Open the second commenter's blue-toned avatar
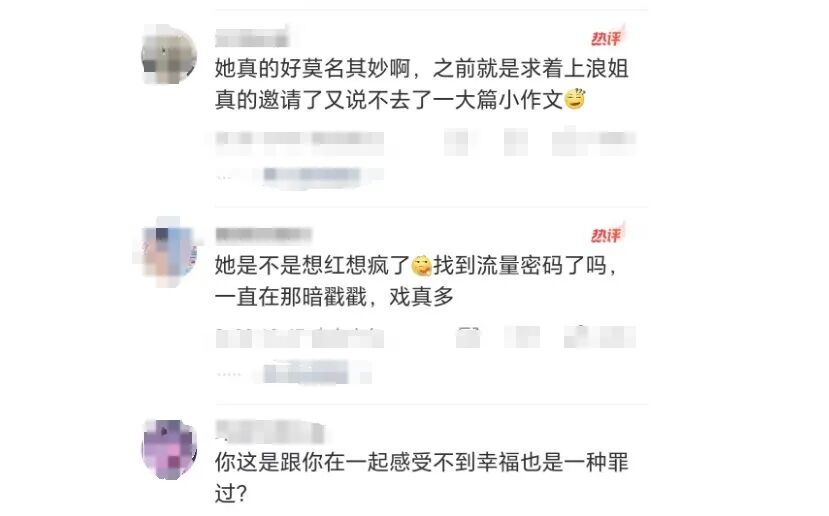Image resolution: width=829 pixels, height=516 pixels. pos(168,252)
